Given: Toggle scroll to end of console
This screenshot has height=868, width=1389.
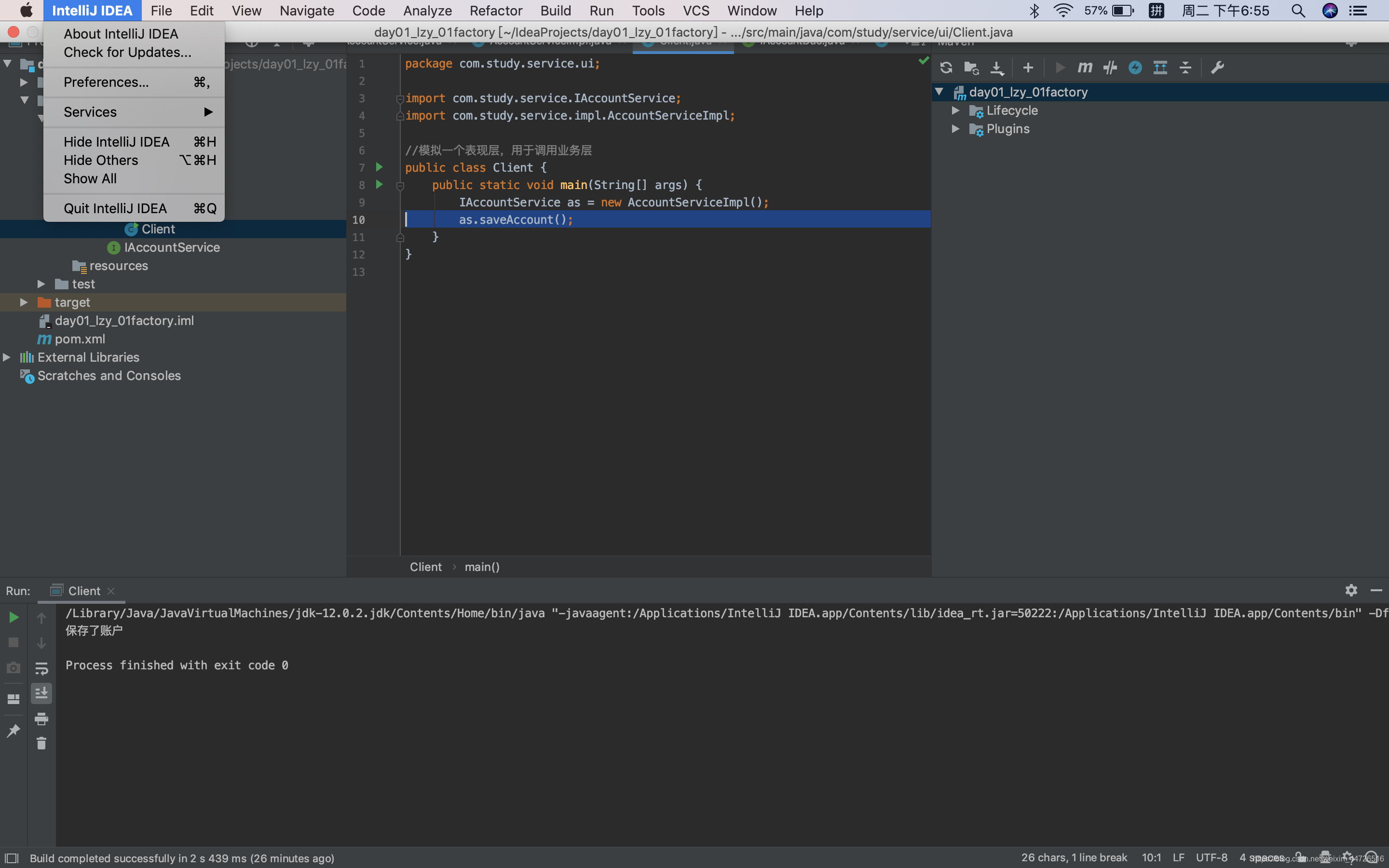Looking at the screenshot, I should coord(41,693).
